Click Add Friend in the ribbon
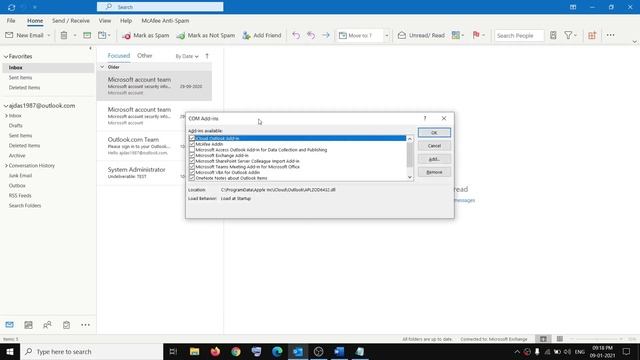The width and height of the screenshot is (640, 360). pos(262,36)
